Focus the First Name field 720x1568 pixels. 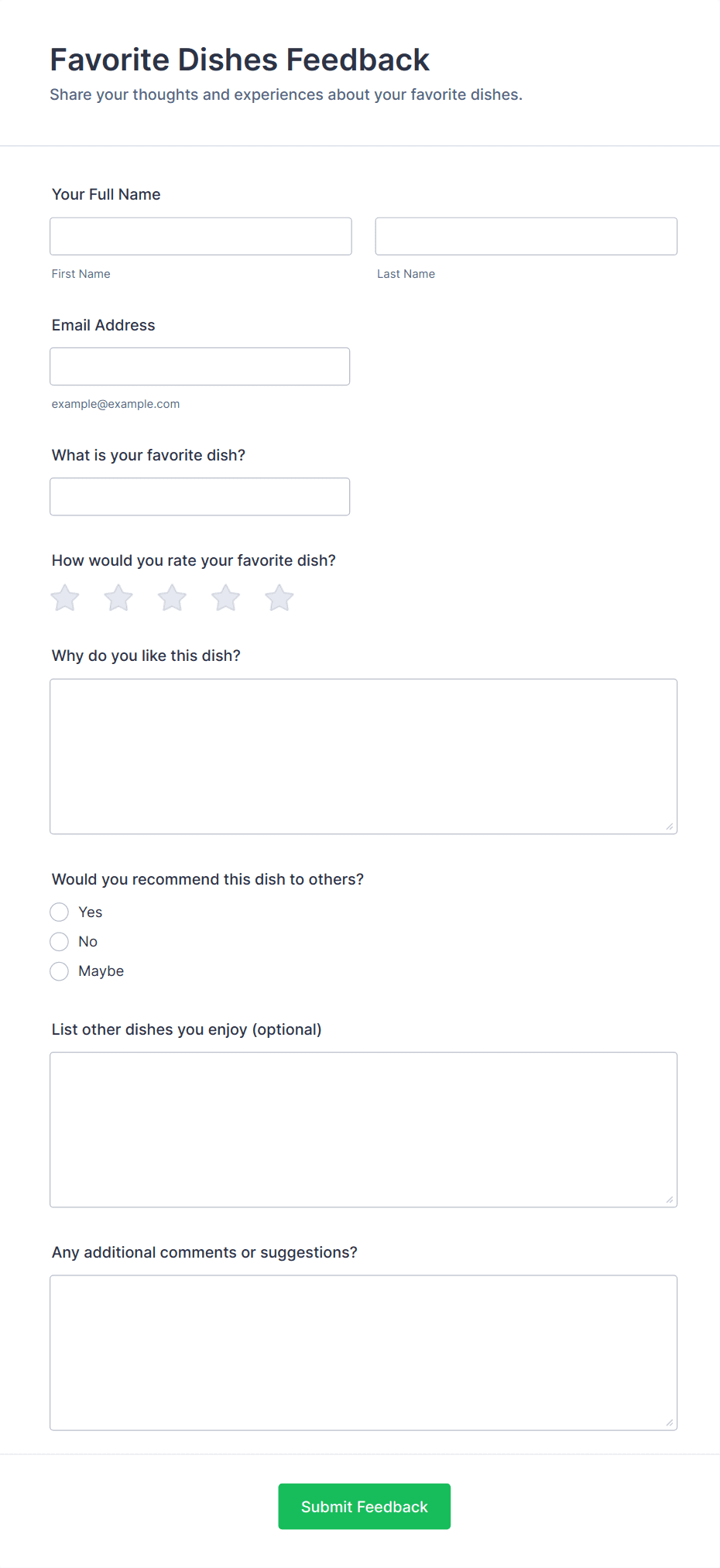point(201,236)
